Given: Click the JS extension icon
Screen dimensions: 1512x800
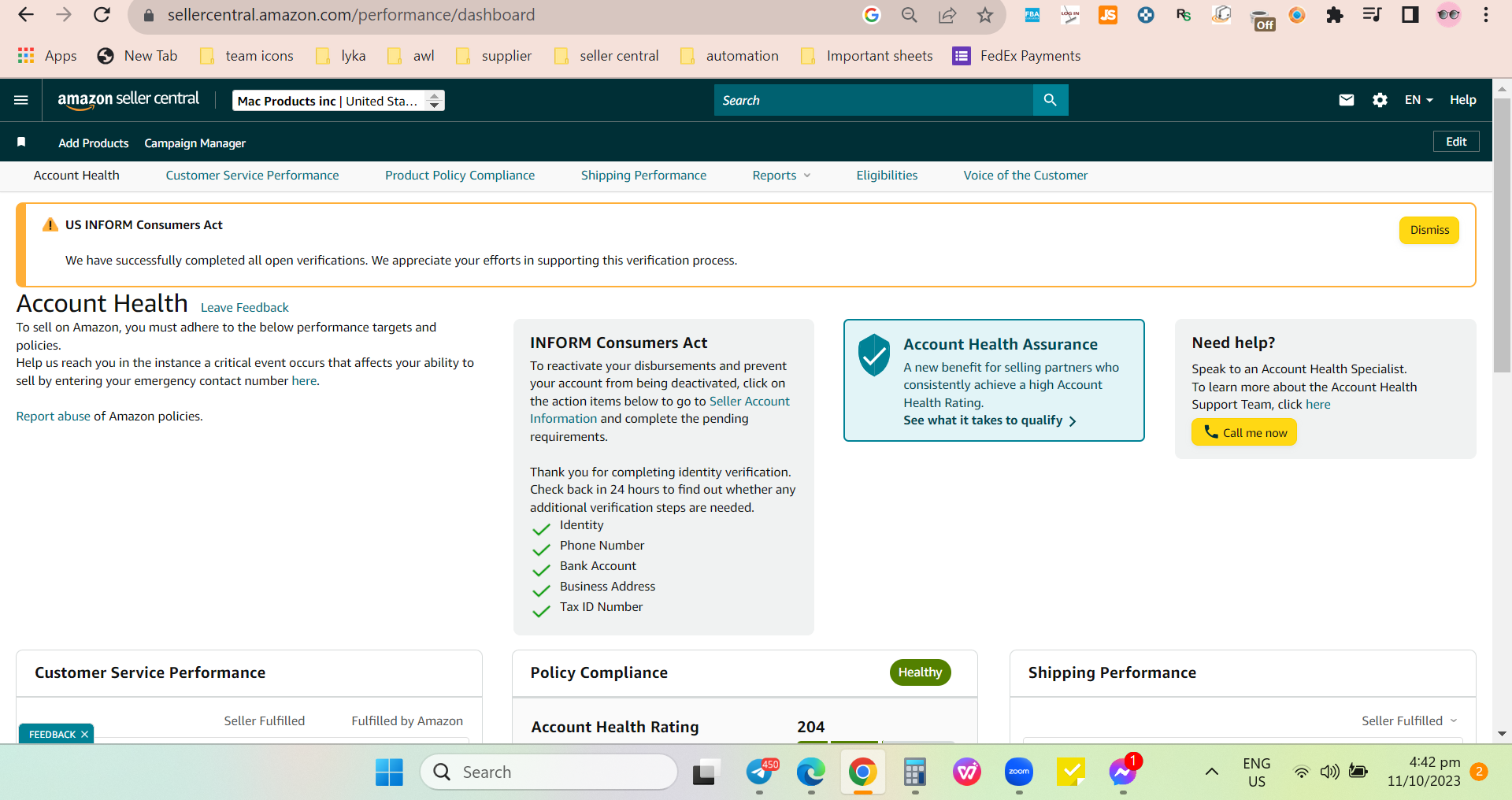Looking at the screenshot, I should (x=1108, y=15).
